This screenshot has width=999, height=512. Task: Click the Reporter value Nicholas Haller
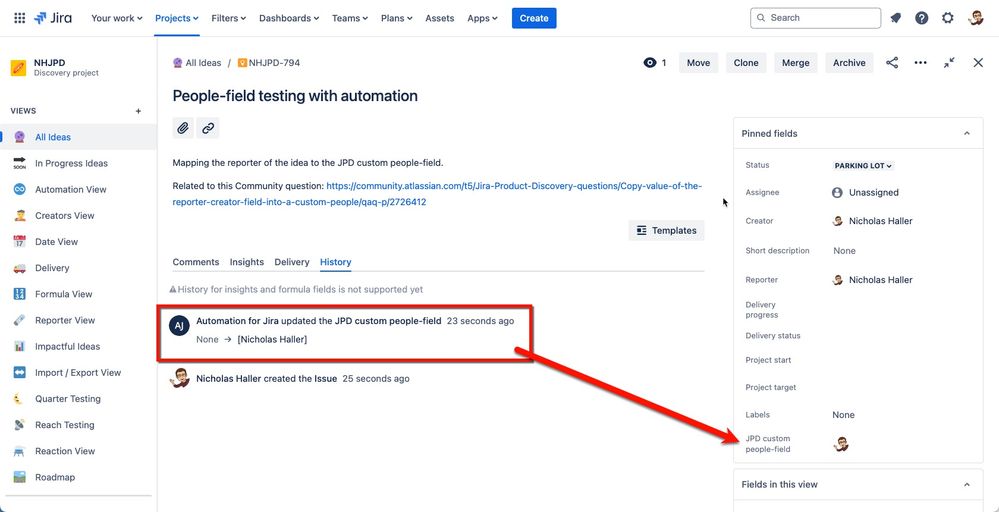[872, 280]
